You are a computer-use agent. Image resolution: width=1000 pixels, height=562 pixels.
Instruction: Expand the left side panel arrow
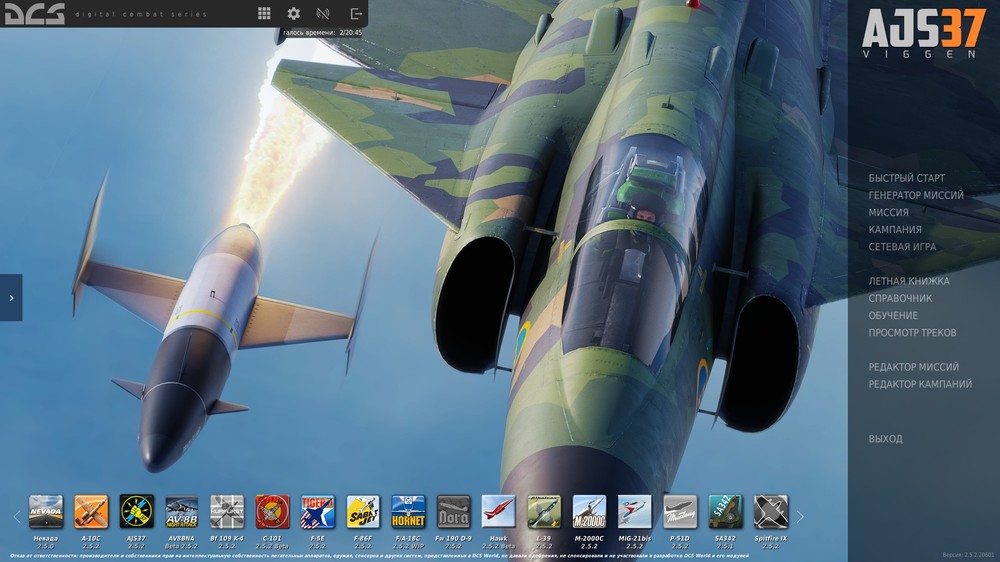point(11,297)
